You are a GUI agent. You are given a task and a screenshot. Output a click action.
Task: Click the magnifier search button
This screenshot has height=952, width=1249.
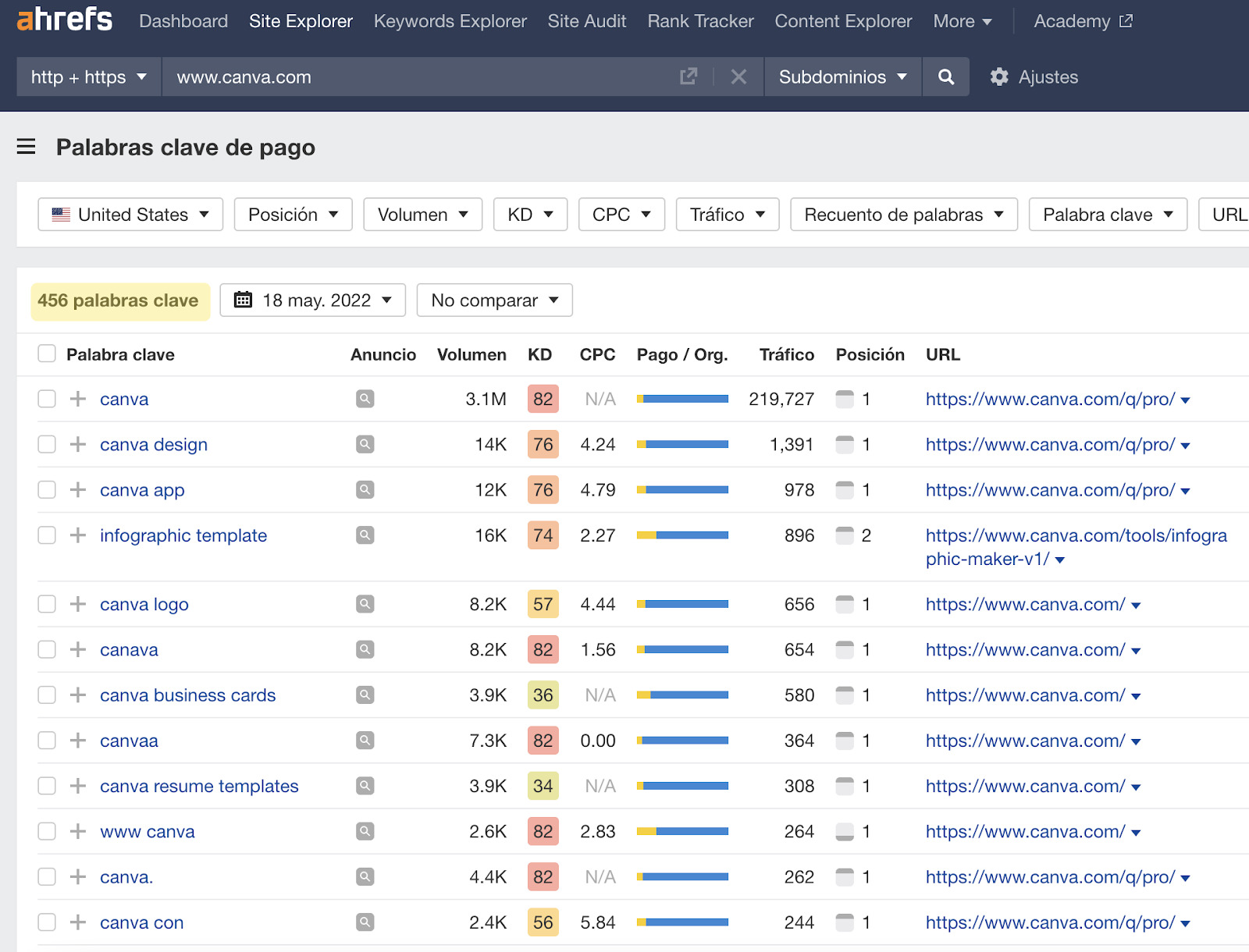point(945,76)
